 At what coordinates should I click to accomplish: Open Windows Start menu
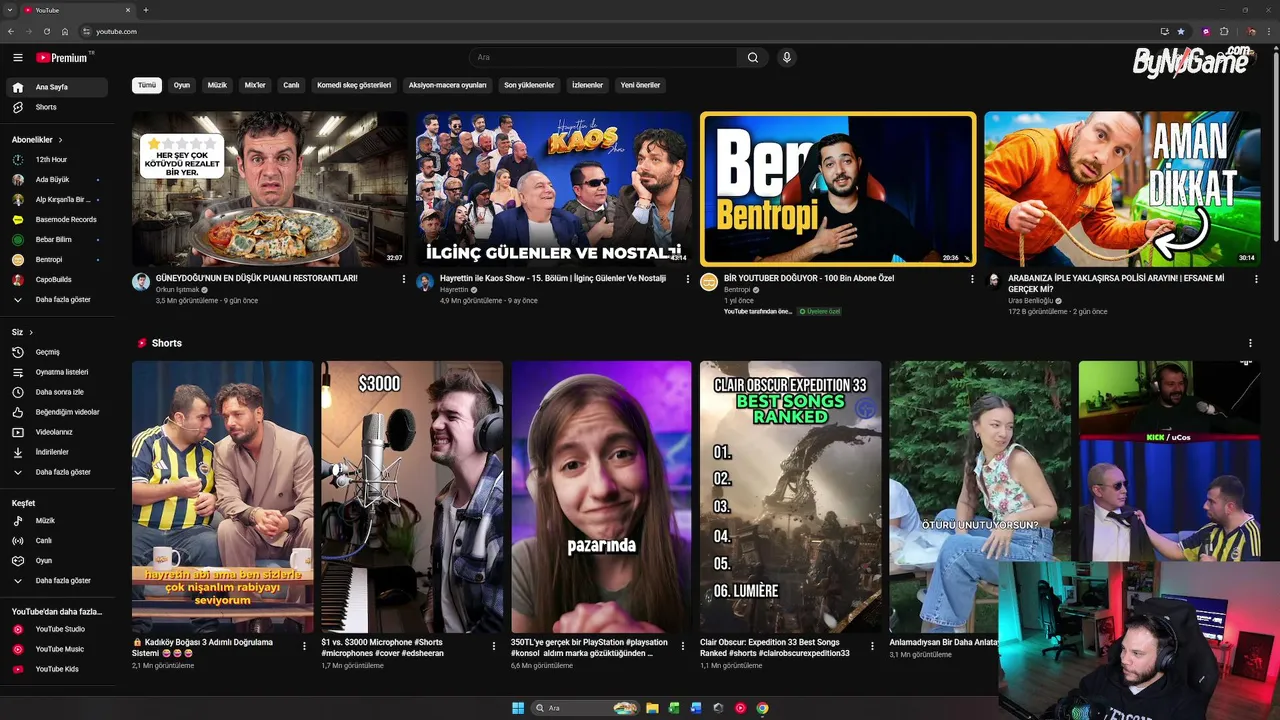click(x=518, y=708)
